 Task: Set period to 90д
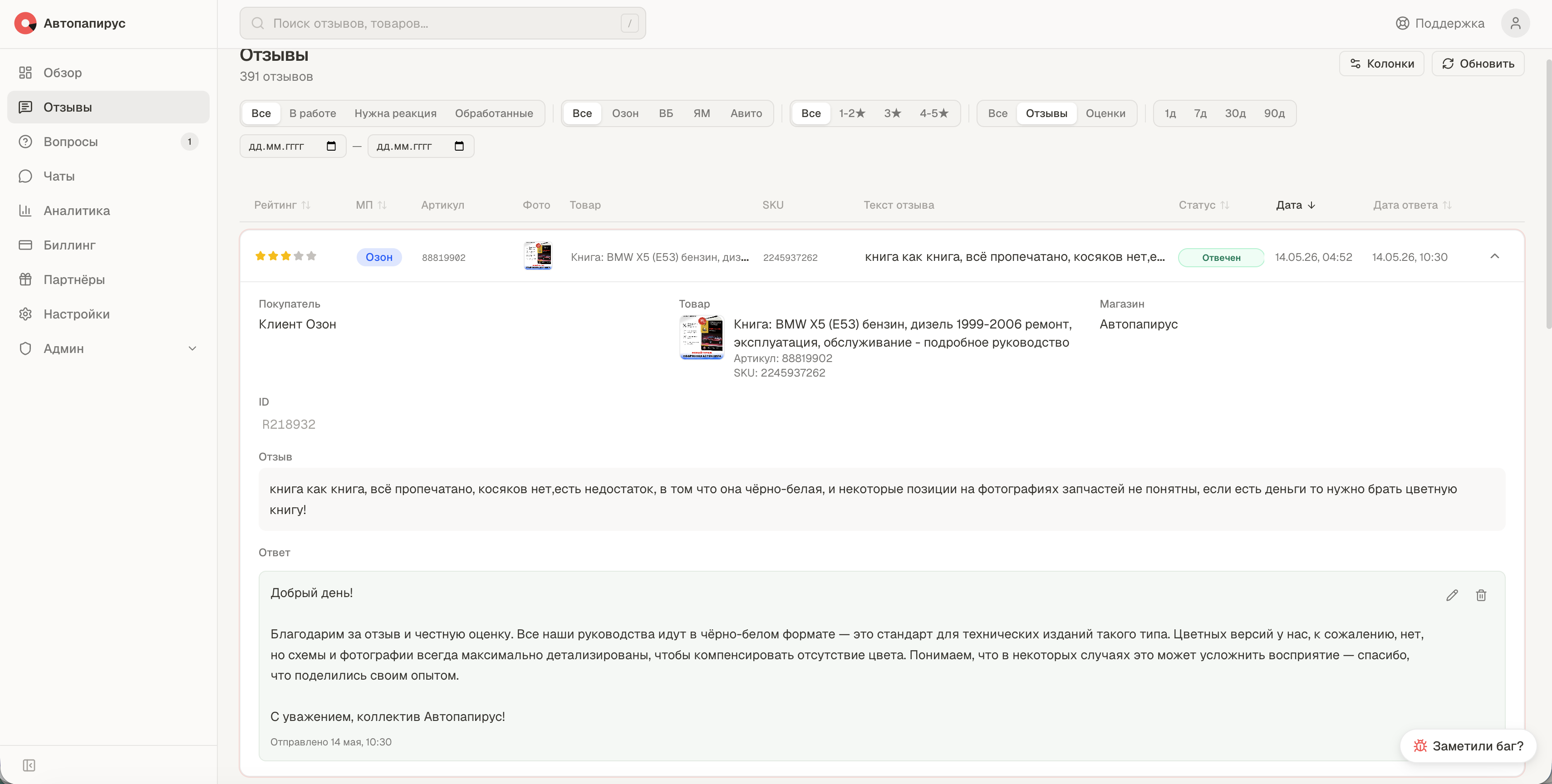click(x=1274, y=113)
